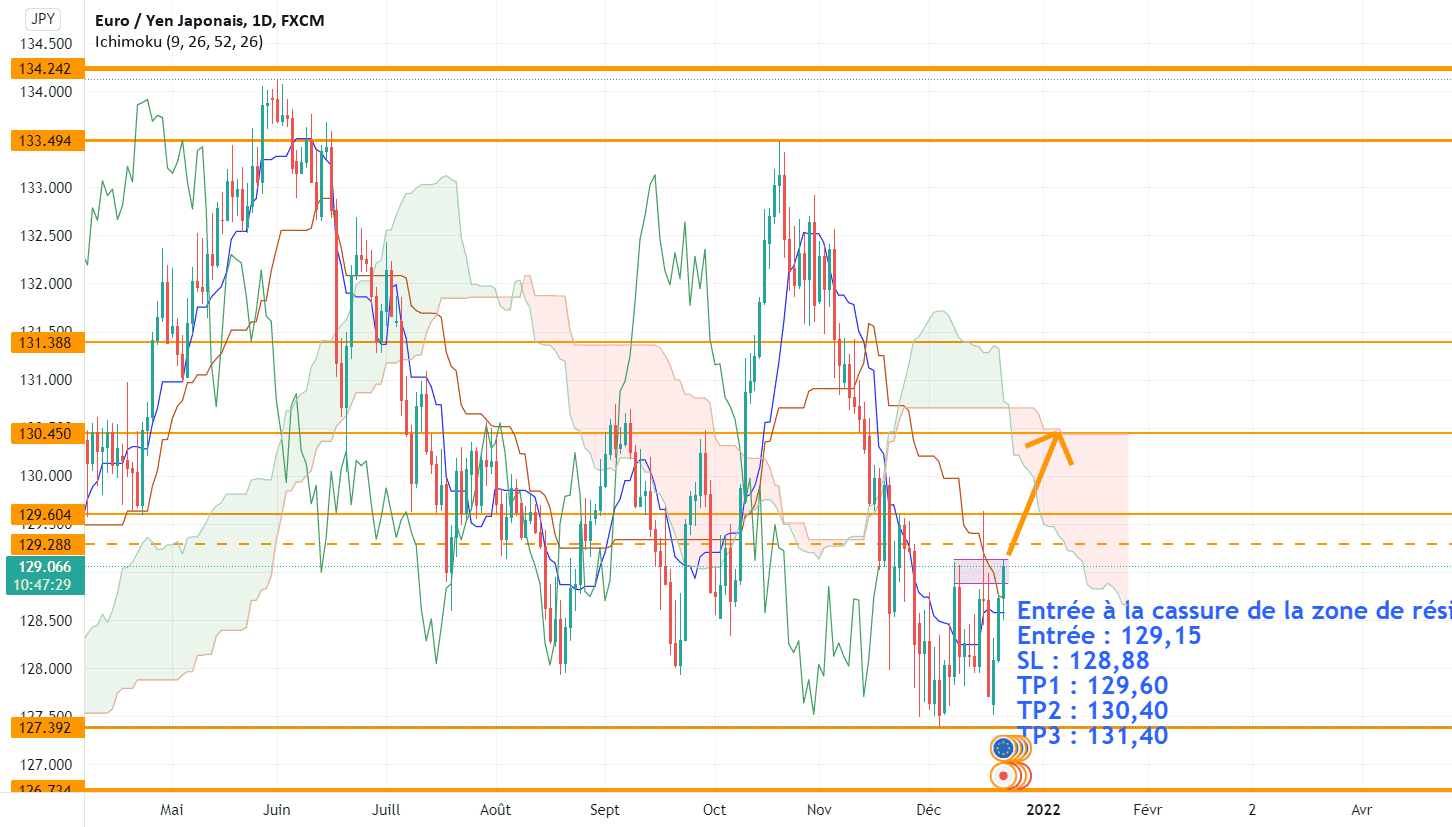Viewport: 1452px width, 827px height.
Task: Click the Févr label on time axis
Action: (1147, 809)
